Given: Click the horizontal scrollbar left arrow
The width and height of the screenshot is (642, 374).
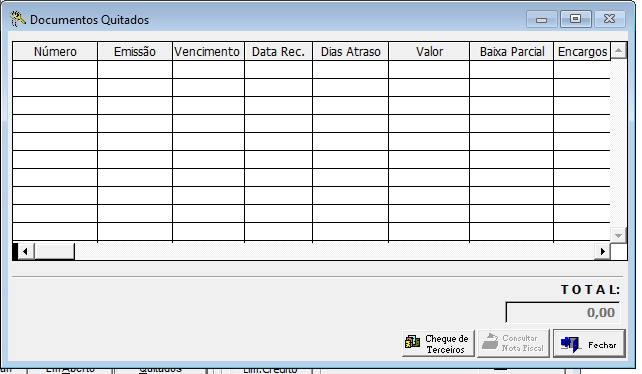Looking at the screenshot, I should (x=25, y=252).
